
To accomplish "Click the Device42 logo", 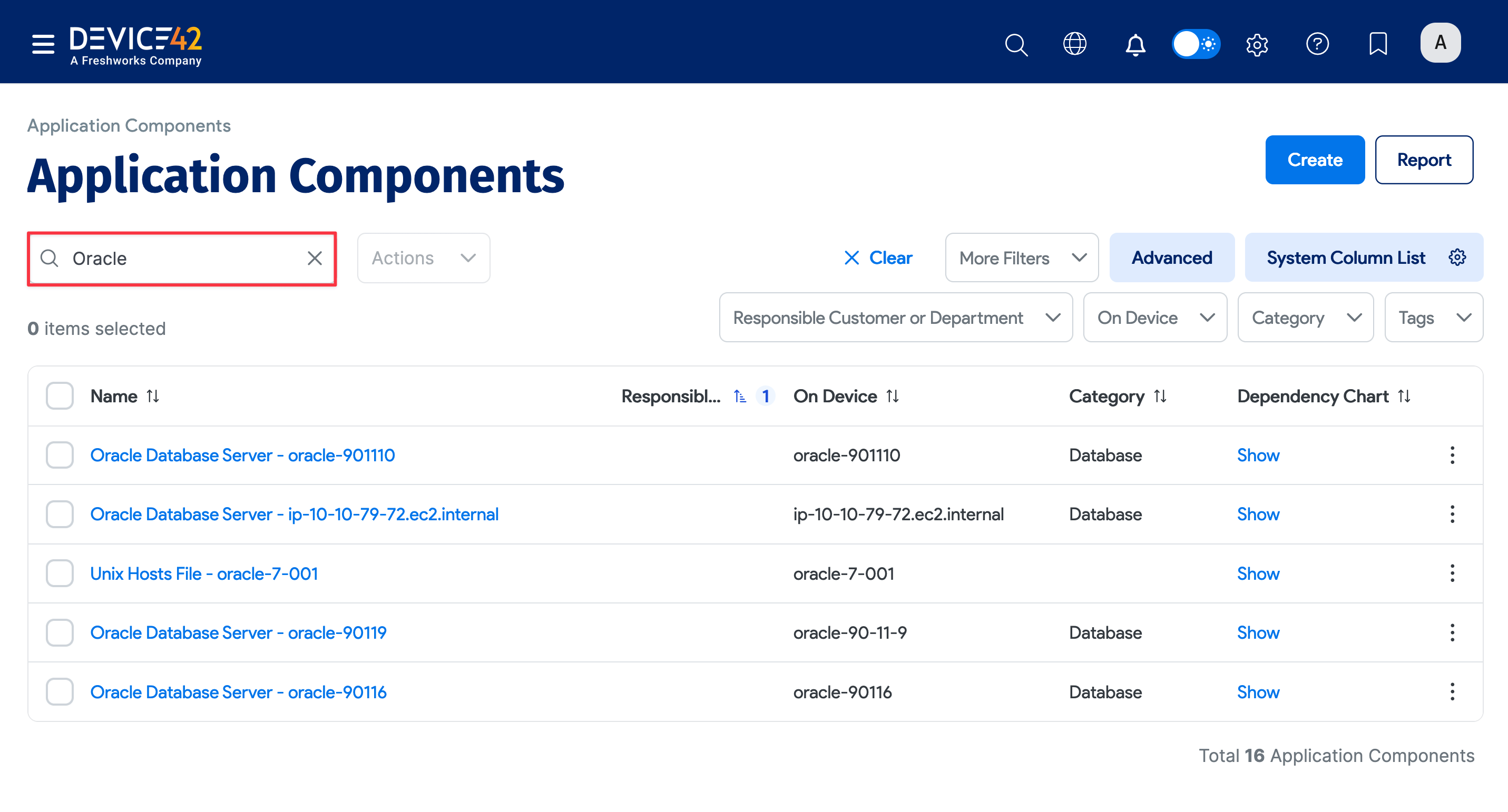I will point(135,44).
